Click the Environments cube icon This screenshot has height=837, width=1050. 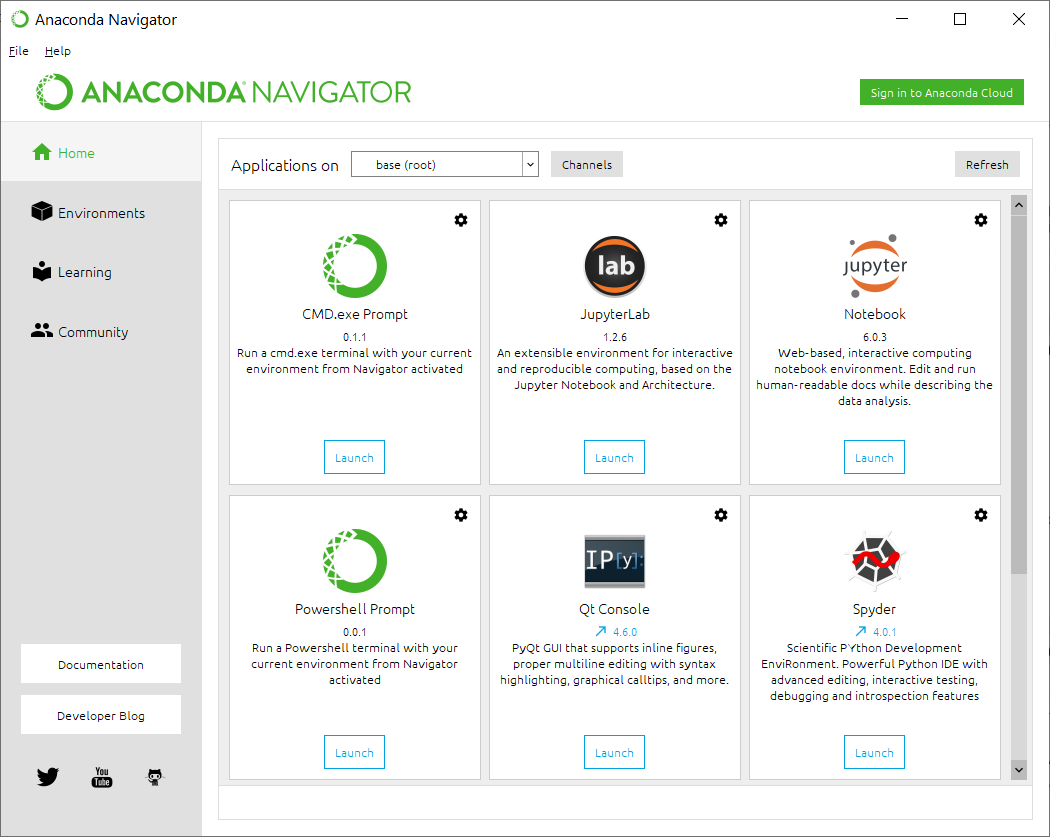pyautogui.click(x=42, y=212)
